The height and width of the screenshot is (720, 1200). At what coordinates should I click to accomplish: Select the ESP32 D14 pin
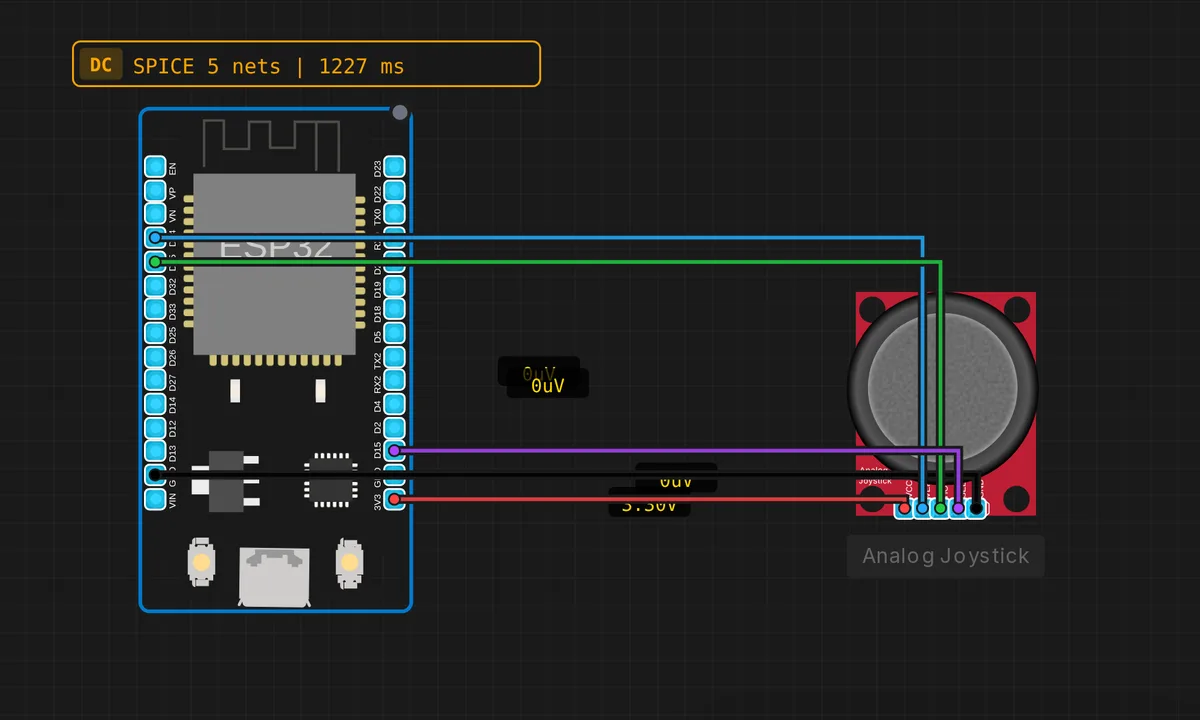[155, 405]
